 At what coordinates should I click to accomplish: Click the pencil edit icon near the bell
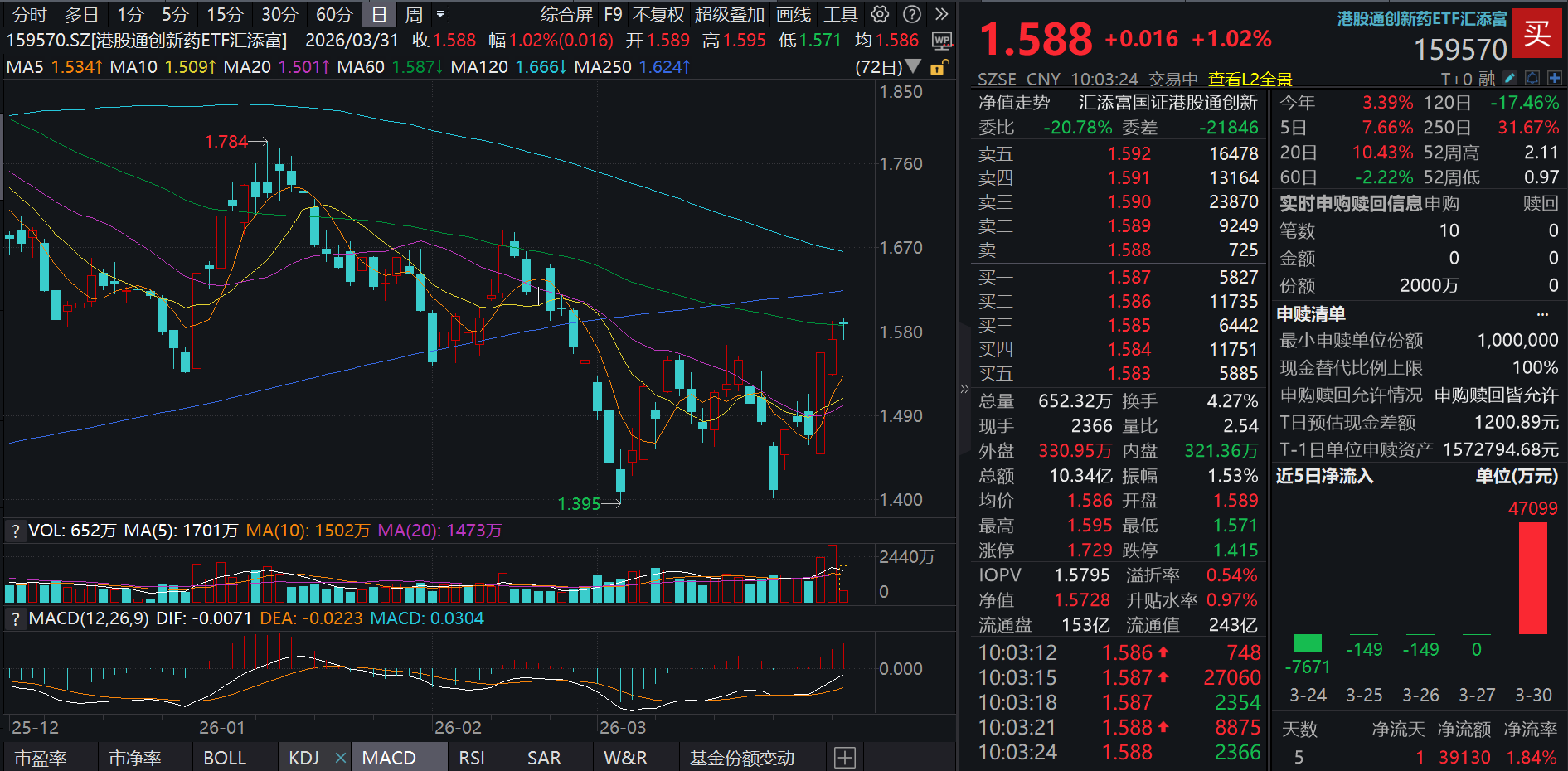[x=1509, y=77]
